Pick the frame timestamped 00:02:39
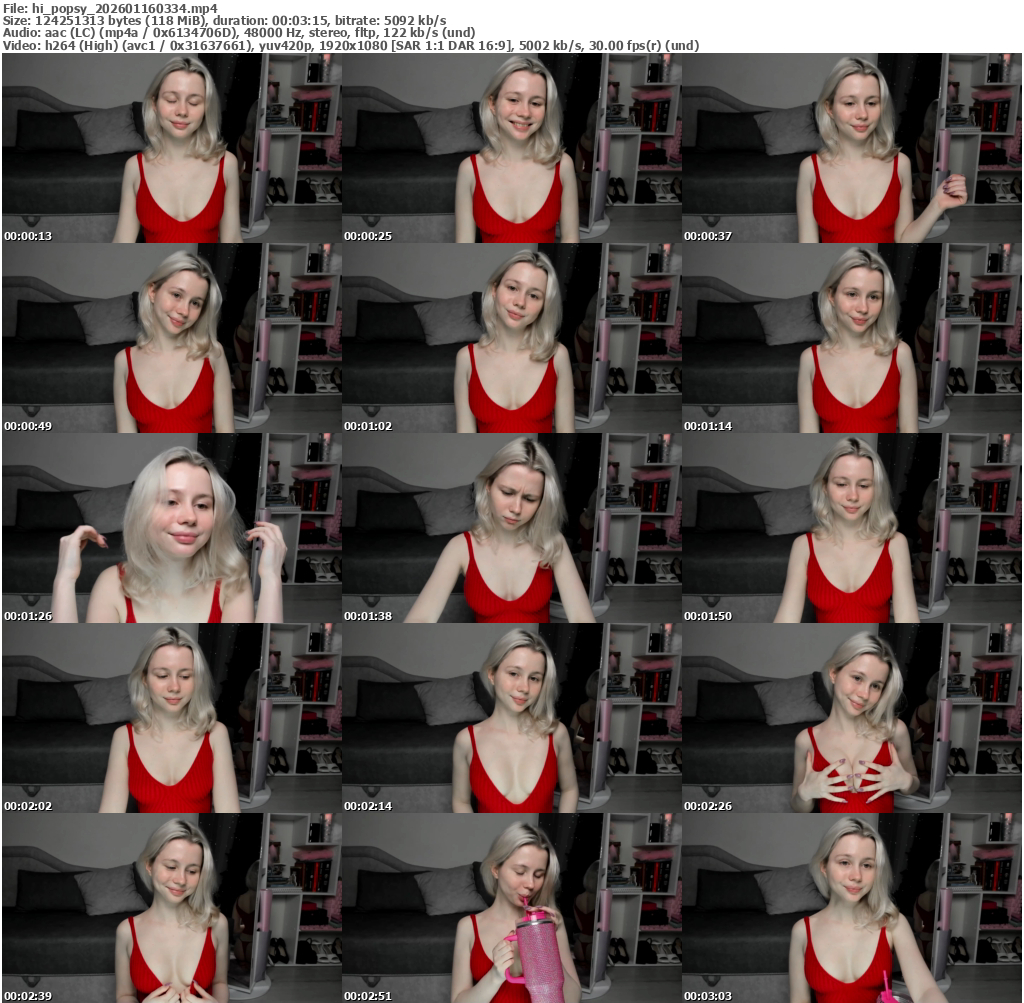 (x=172, y=908)
